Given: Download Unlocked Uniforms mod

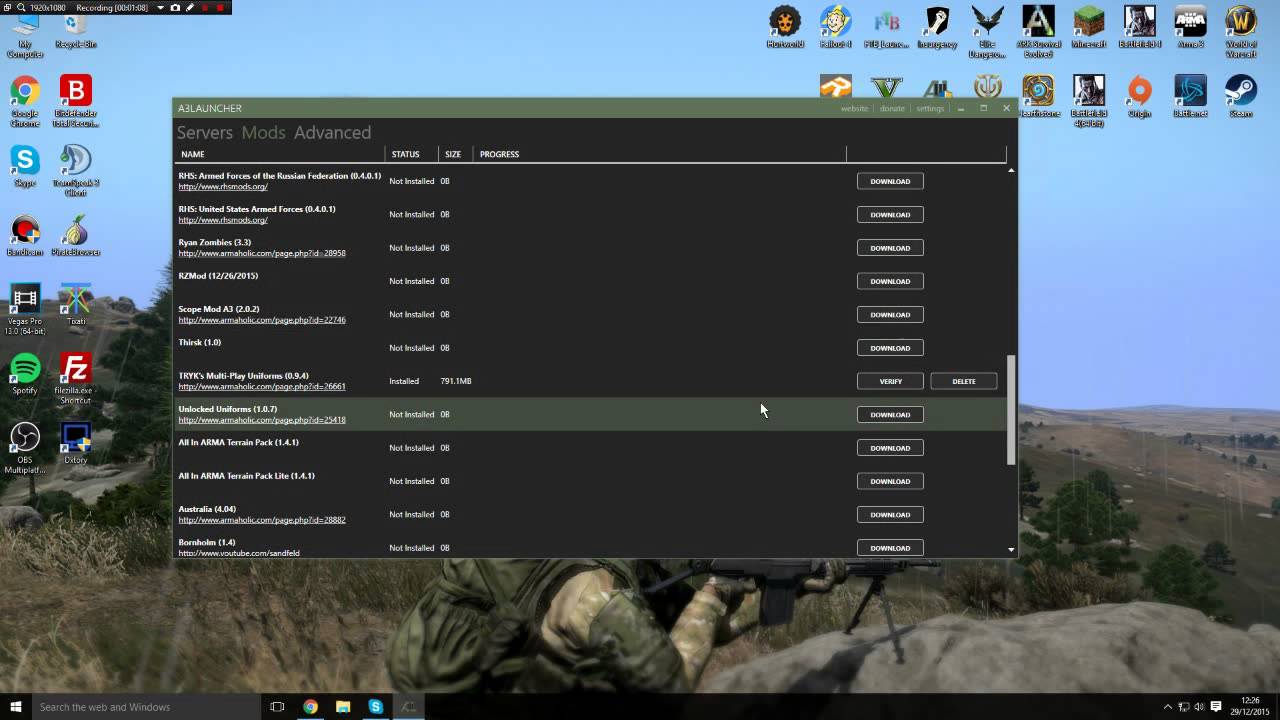Looking at the screenshot, I should pos(890,414).
